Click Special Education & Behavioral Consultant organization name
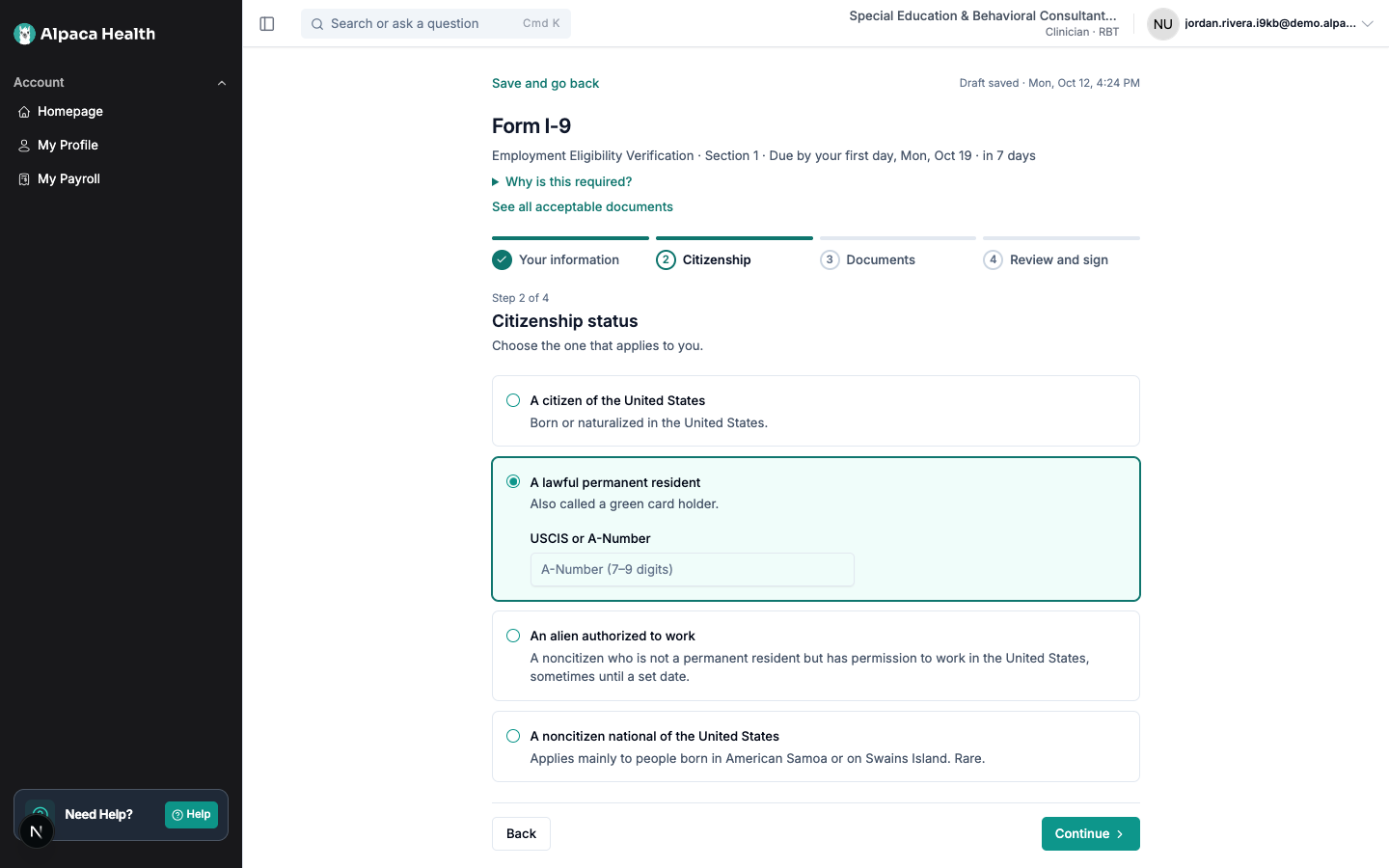Image resolution: width=1389 pixels, height=868 pixels. tap(983, 15)
